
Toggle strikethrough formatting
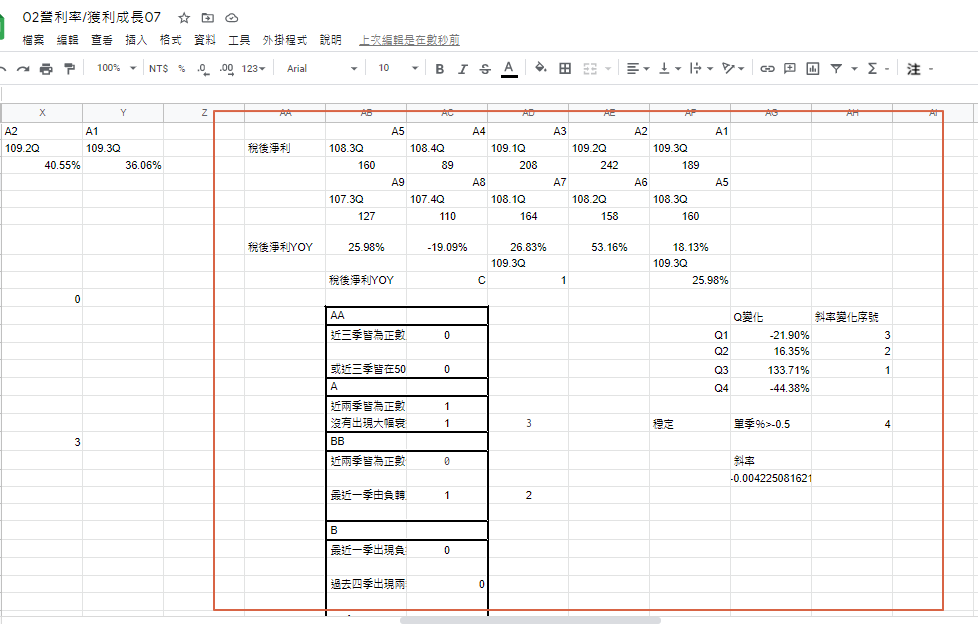(x=485, y=69)
